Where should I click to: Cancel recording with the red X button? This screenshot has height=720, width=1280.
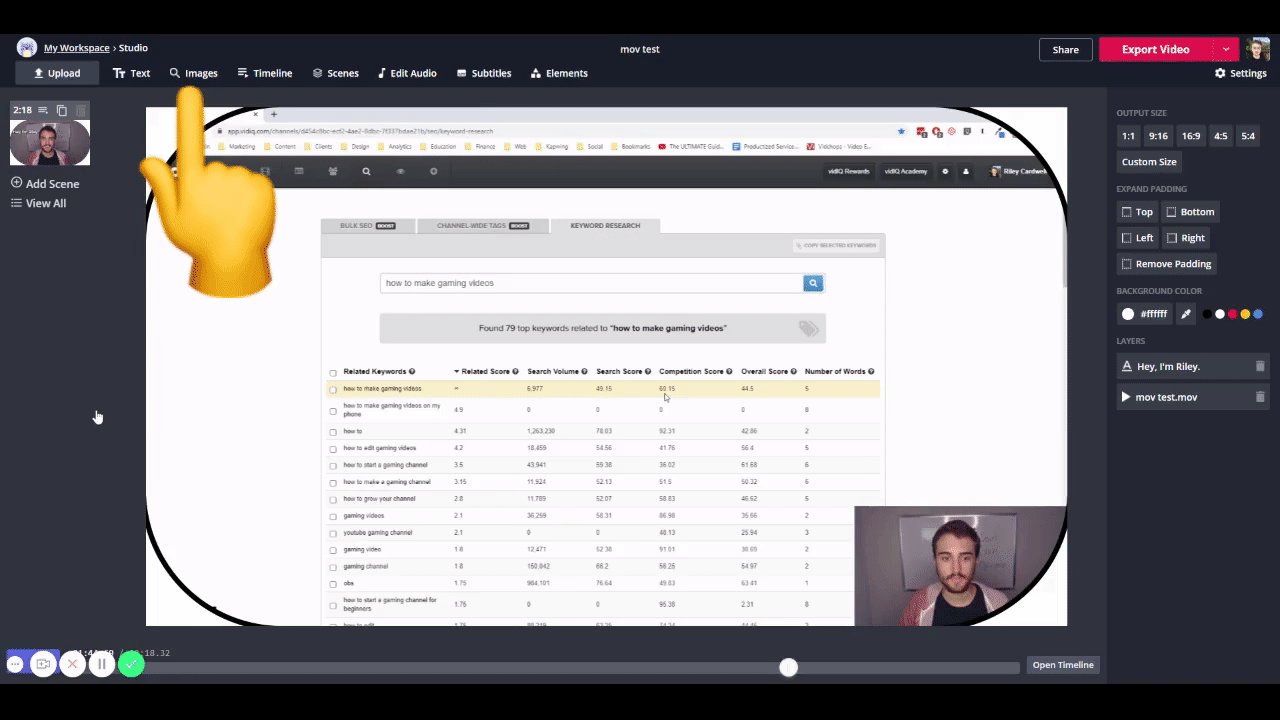[72, 663]
